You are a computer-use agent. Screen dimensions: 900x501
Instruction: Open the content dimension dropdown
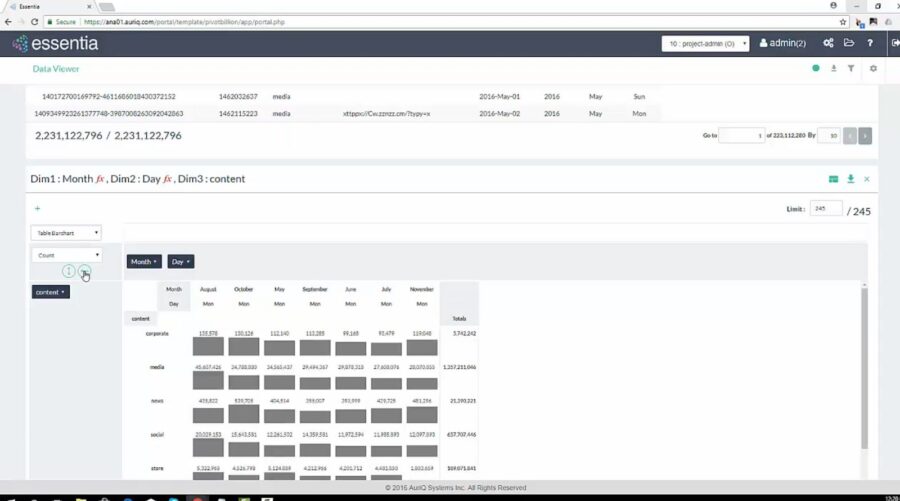tap(51, 292)
